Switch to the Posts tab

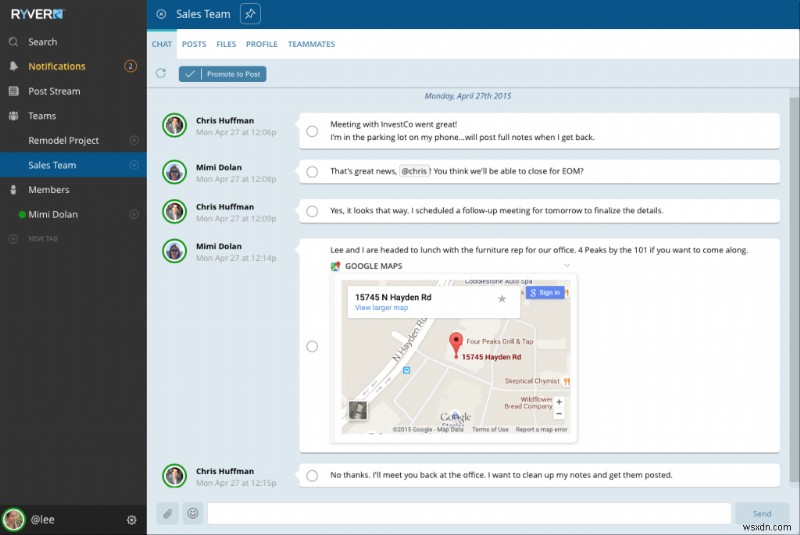194,44
